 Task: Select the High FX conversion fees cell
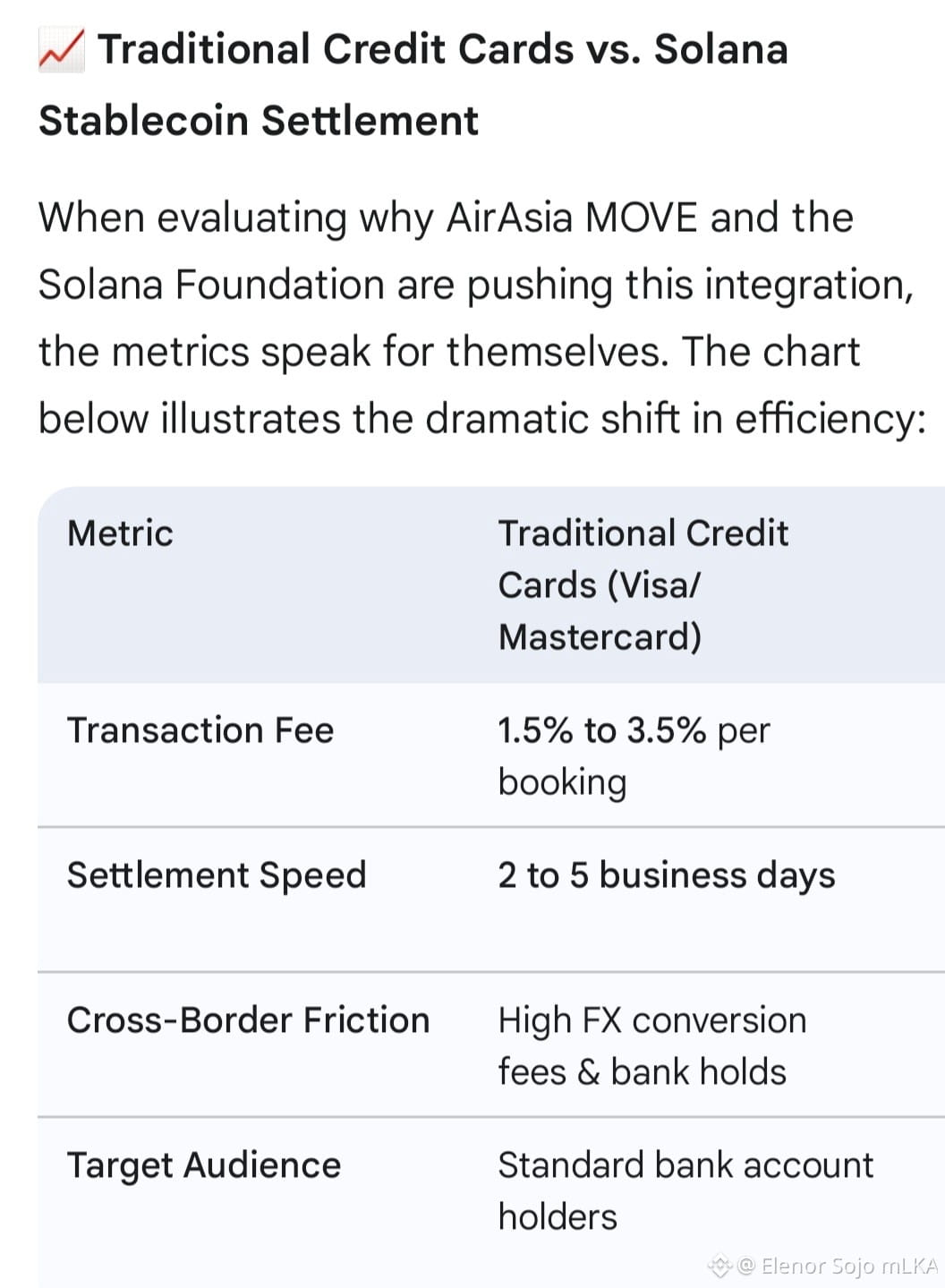click(x=652, y=1046)
